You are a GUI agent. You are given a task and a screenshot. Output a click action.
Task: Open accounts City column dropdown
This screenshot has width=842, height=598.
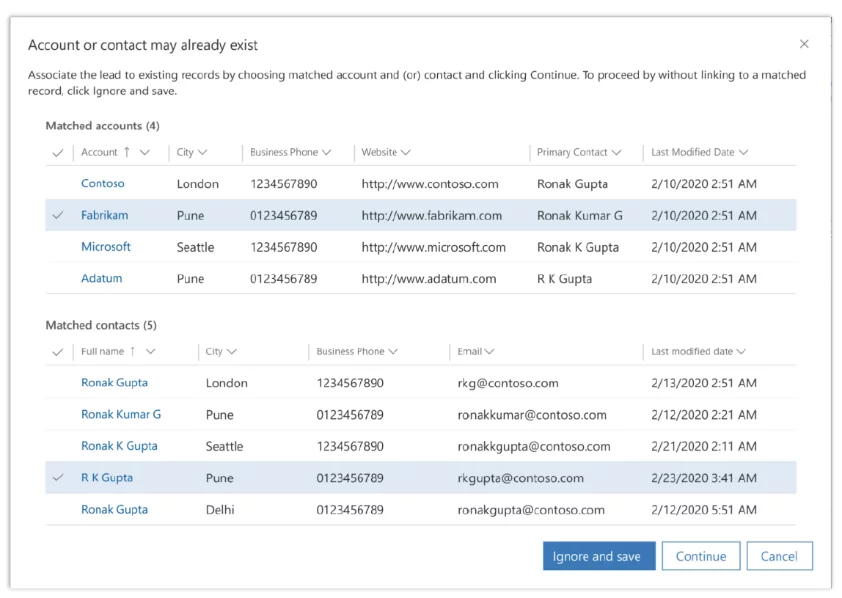tap(202, 152)
